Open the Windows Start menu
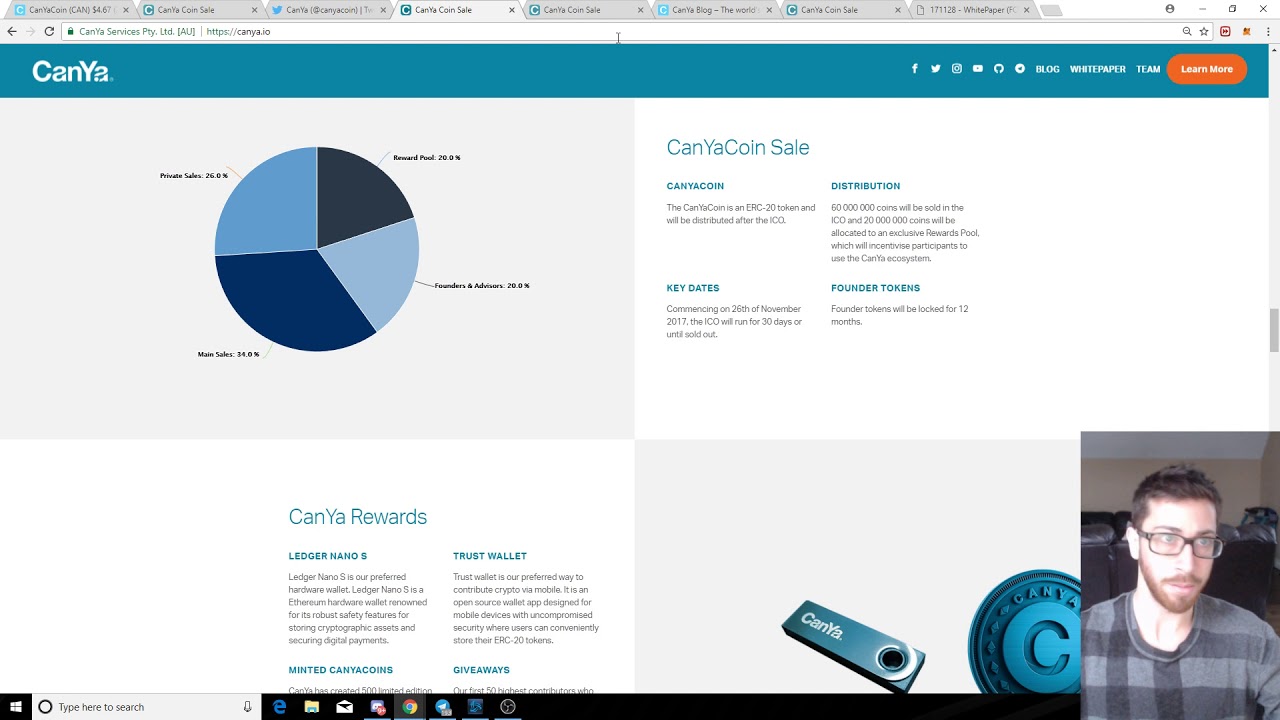Viewport: 1280px width, 720px height. pos(15,707)
